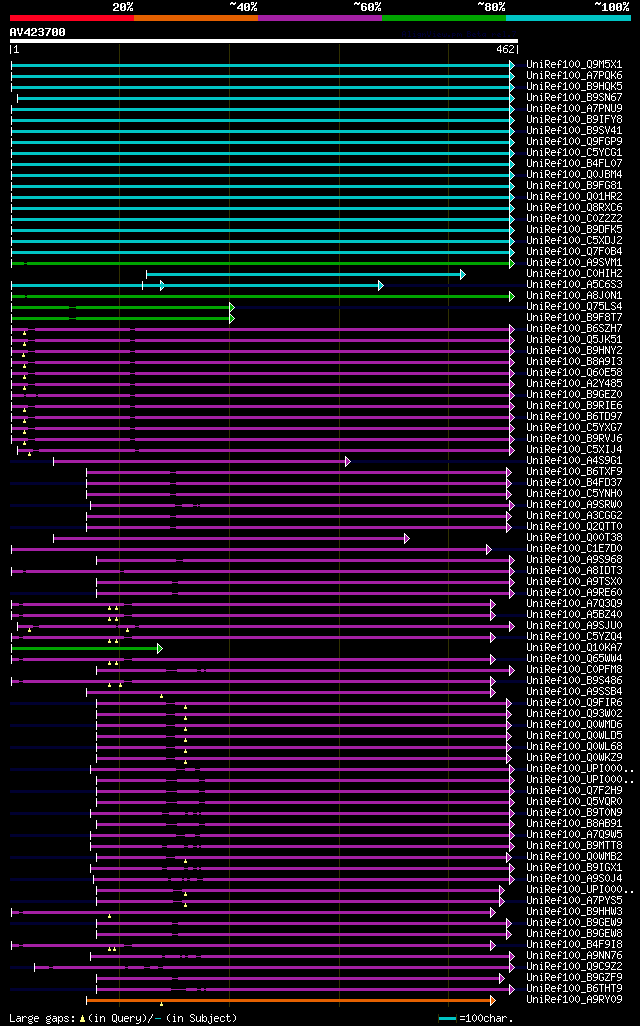This screenshot has height=1026, width=640.
Task: Click the UniRef100_Q75LS4 subject label
Action: click(574, 306)
